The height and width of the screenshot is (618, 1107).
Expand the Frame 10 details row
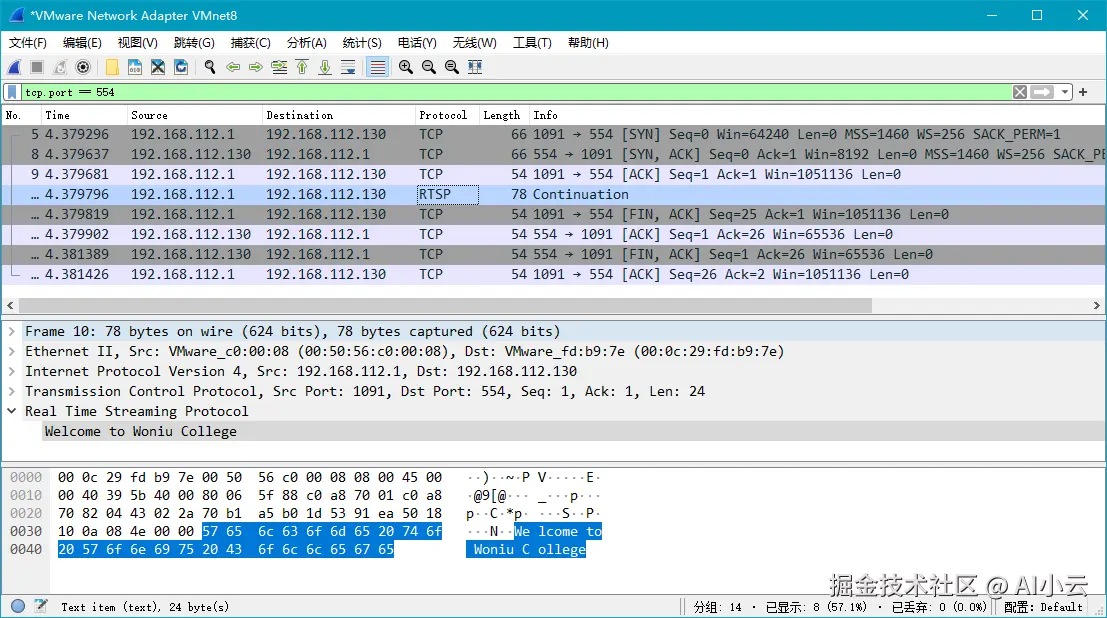click(x=11, y=331)
